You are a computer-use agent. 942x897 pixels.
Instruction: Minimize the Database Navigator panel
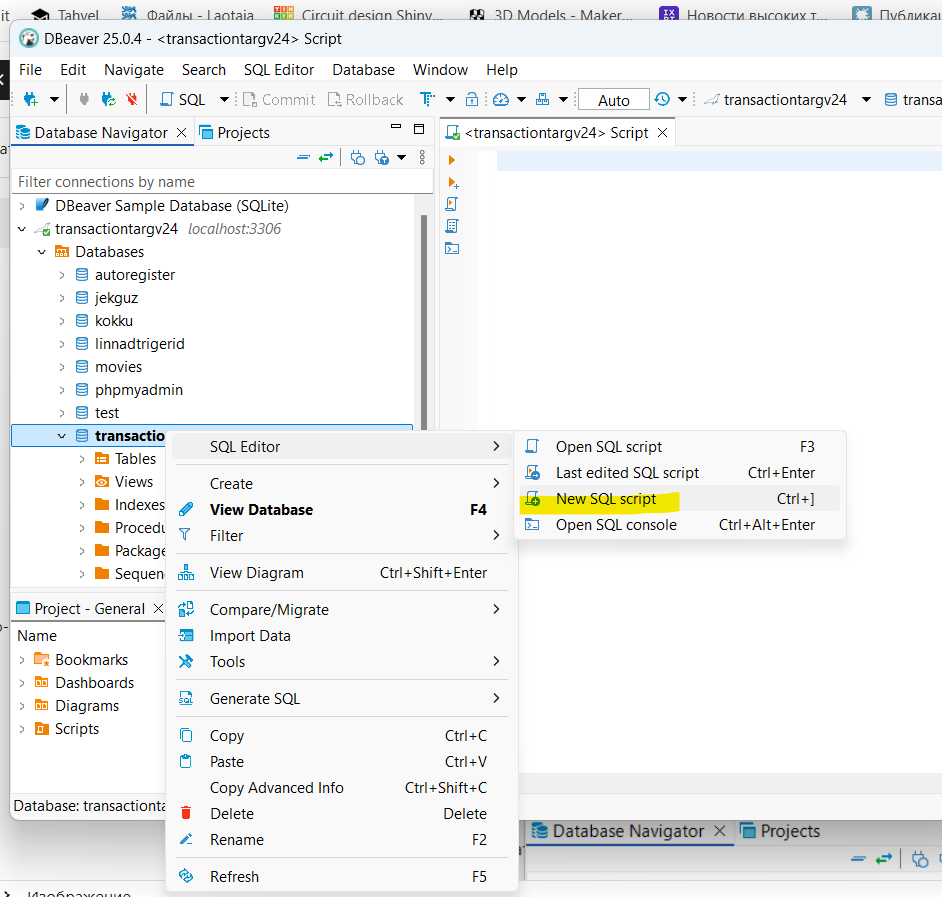coord(395,127)
